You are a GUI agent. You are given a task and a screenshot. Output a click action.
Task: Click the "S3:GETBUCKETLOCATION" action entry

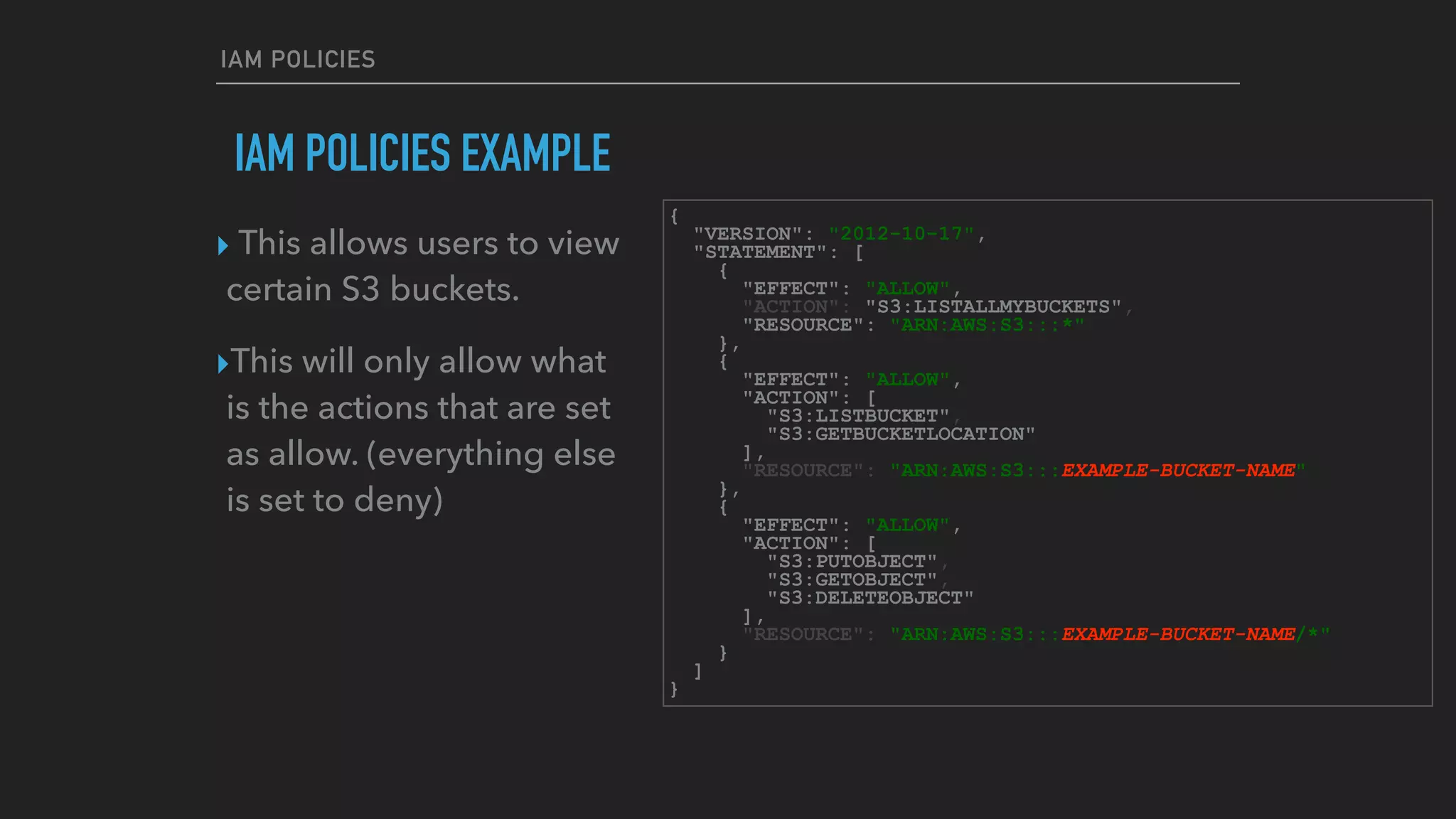[x=901, y=434]
